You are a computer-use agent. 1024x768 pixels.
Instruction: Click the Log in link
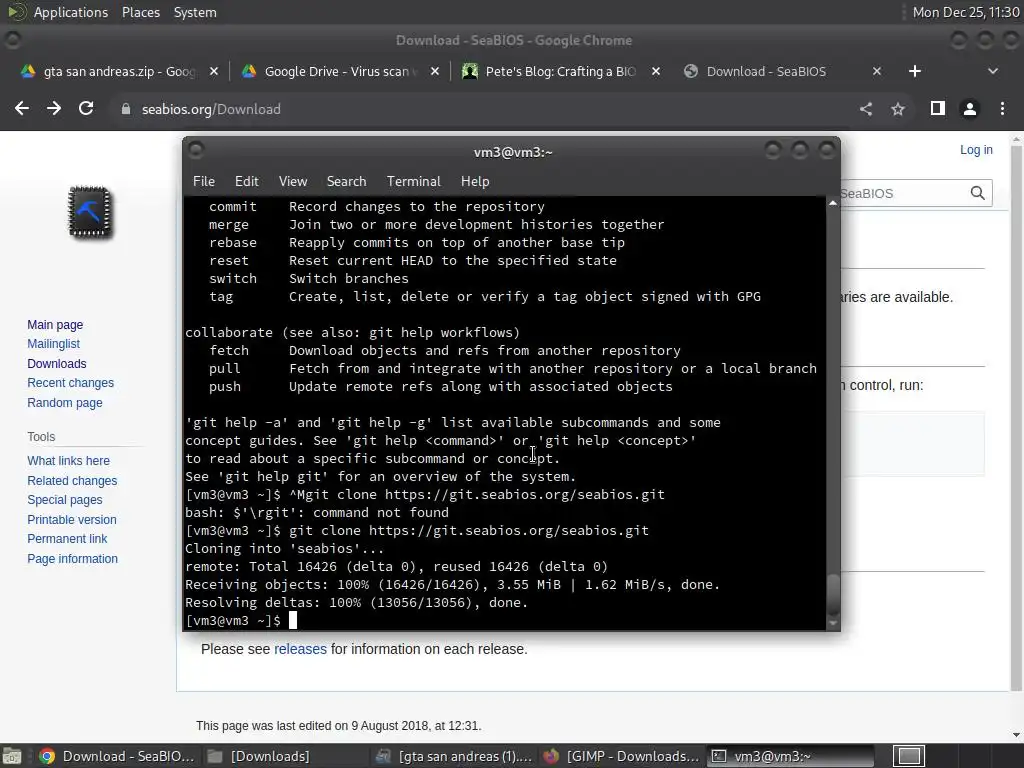point(976,150)
